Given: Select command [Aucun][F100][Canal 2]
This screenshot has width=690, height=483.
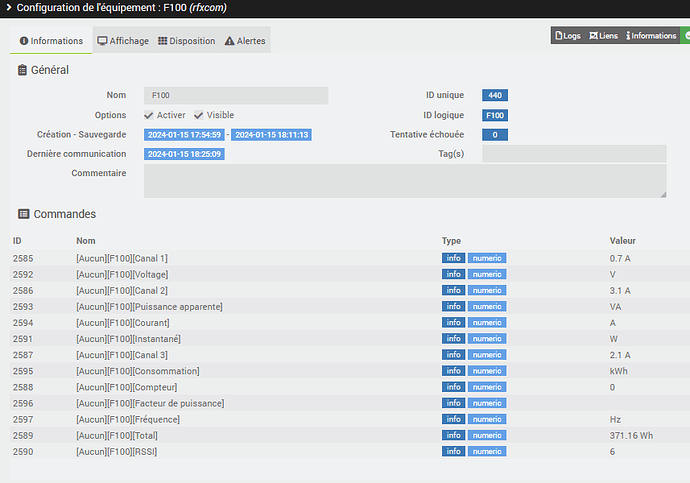Looking at the screenshot, I should [x=122, y=290].
